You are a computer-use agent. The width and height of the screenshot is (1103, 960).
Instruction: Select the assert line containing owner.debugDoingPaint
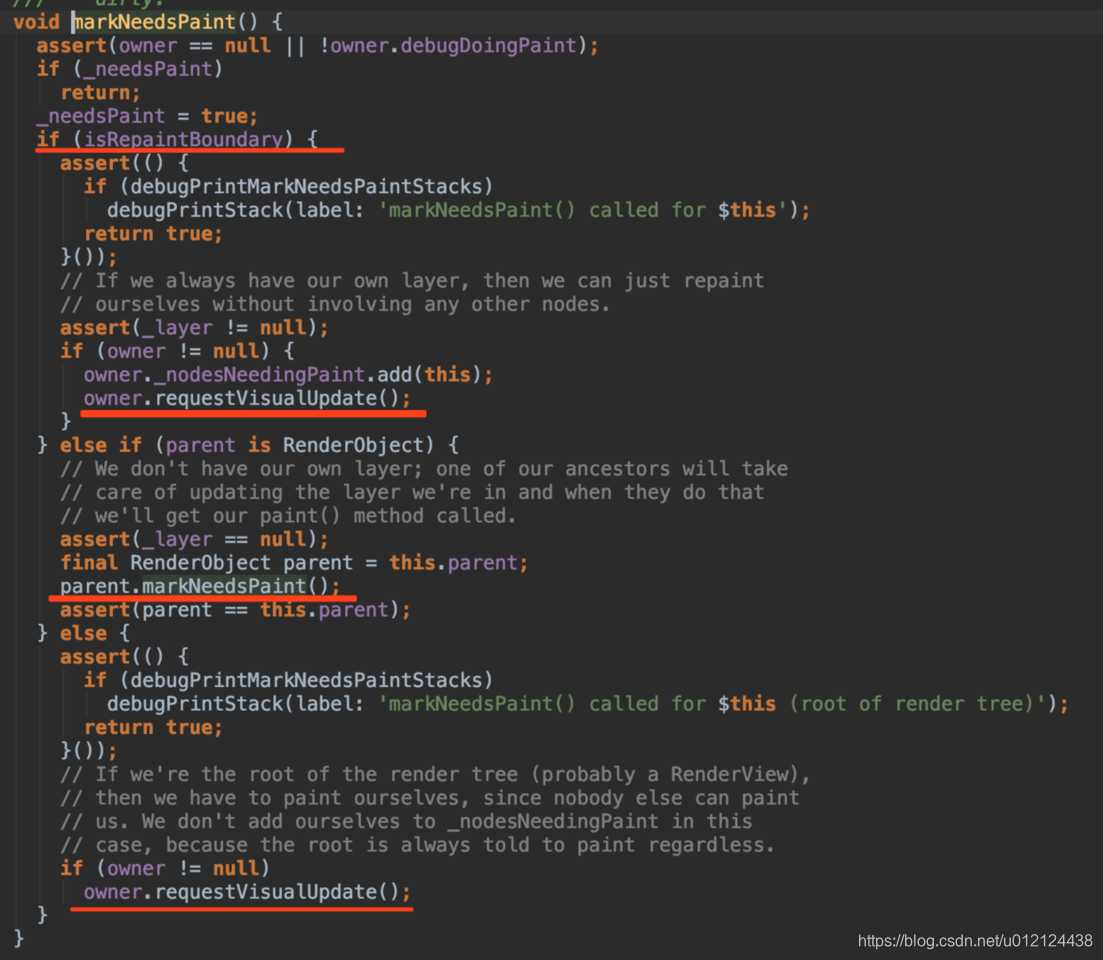(317, 46)
